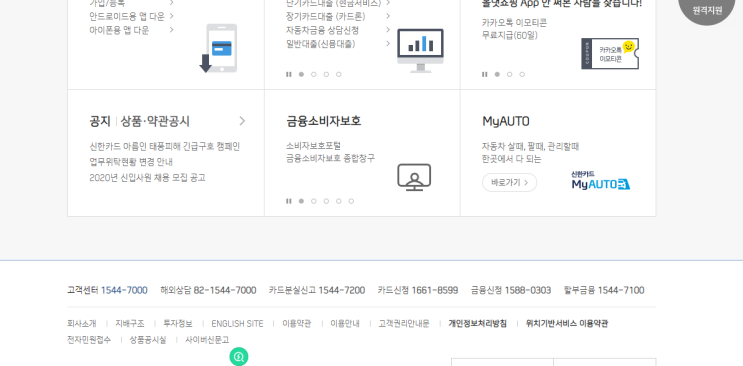This screenshot has height=366, width=743.
Task: Open chevron next to 안드로이드용 앱 다운
Action: pos(172,16)
